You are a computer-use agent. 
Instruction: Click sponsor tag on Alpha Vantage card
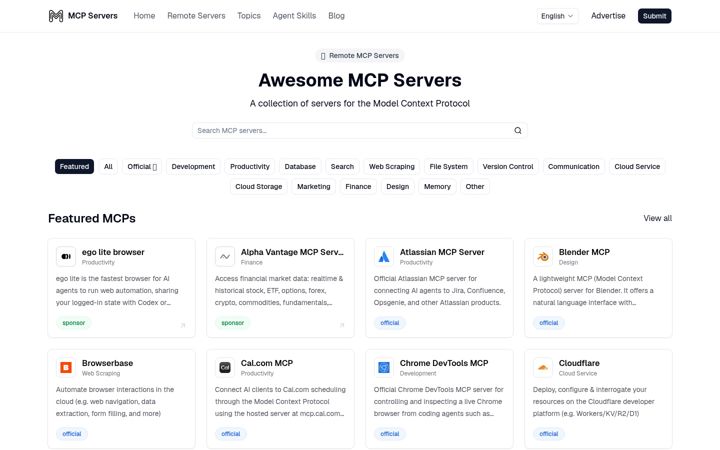232,323
